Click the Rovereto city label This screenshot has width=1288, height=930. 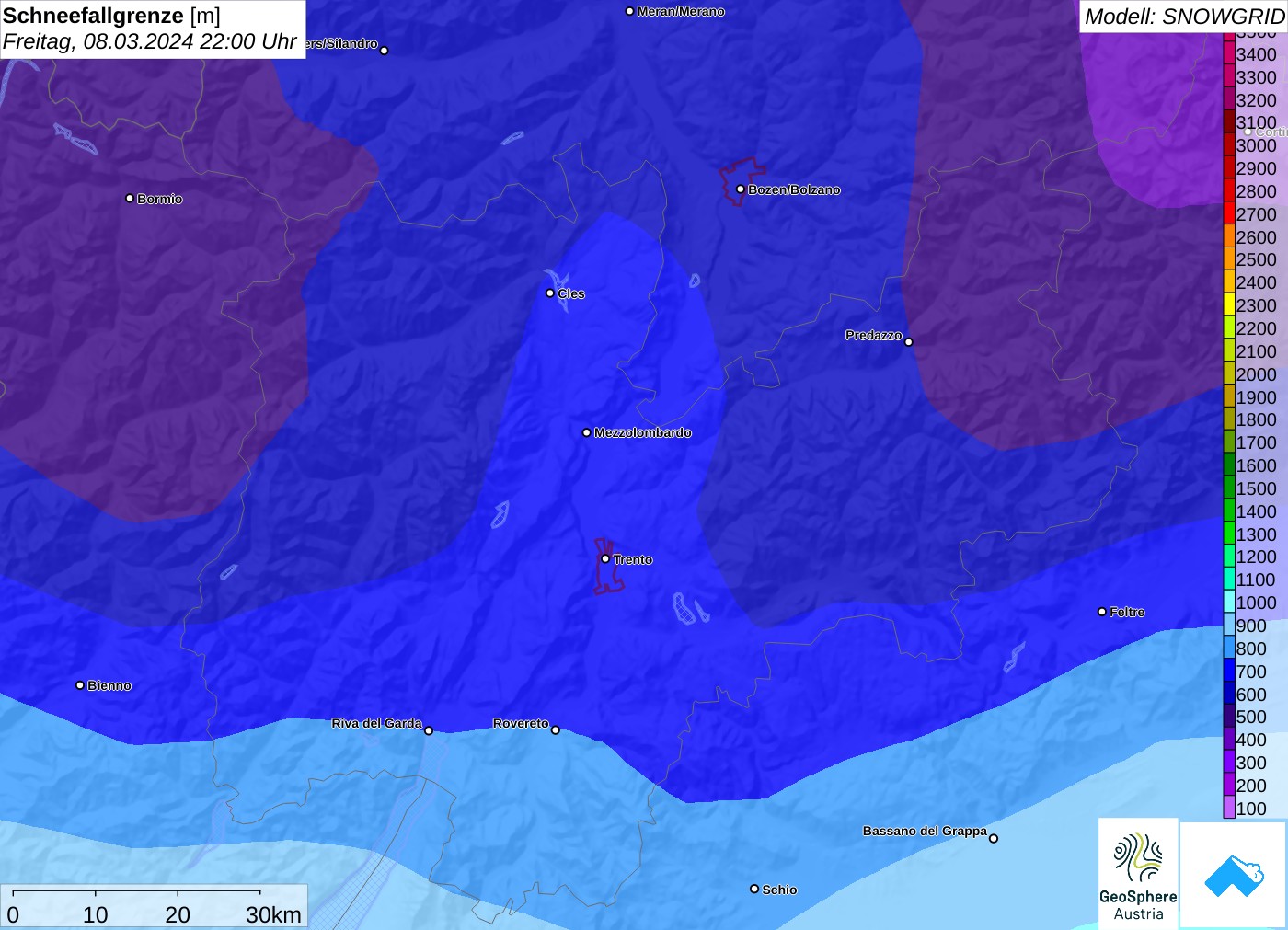(x=521, y=723)
